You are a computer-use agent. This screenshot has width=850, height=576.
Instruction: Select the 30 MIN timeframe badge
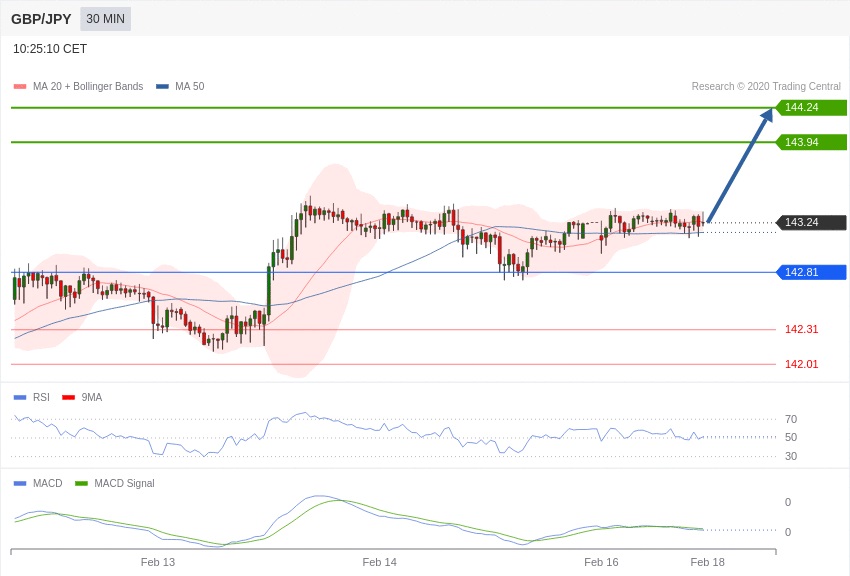(x=105, y=19)
